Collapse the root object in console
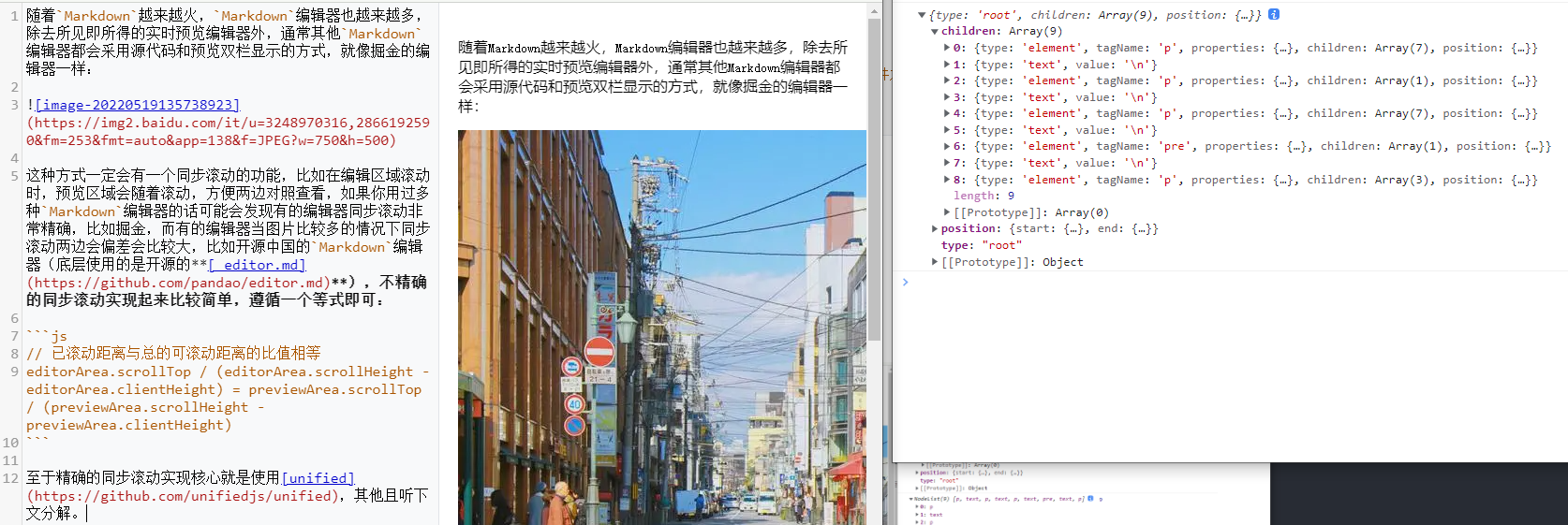The width and height of the screenshot is (1568, 525). [922, 15]
